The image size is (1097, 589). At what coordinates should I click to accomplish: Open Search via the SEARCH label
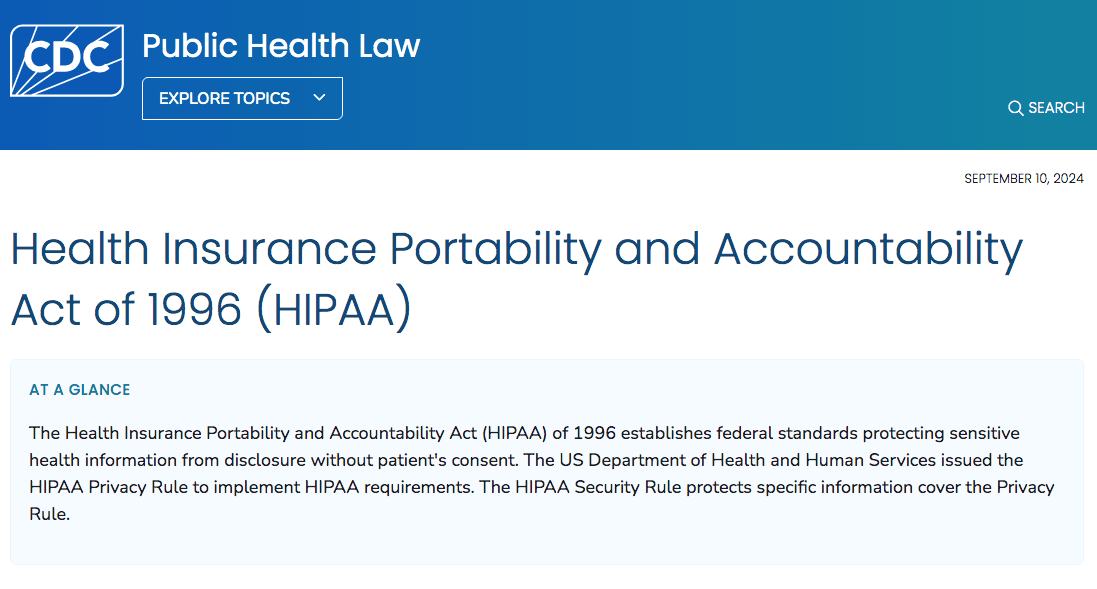pos(1056,108)
